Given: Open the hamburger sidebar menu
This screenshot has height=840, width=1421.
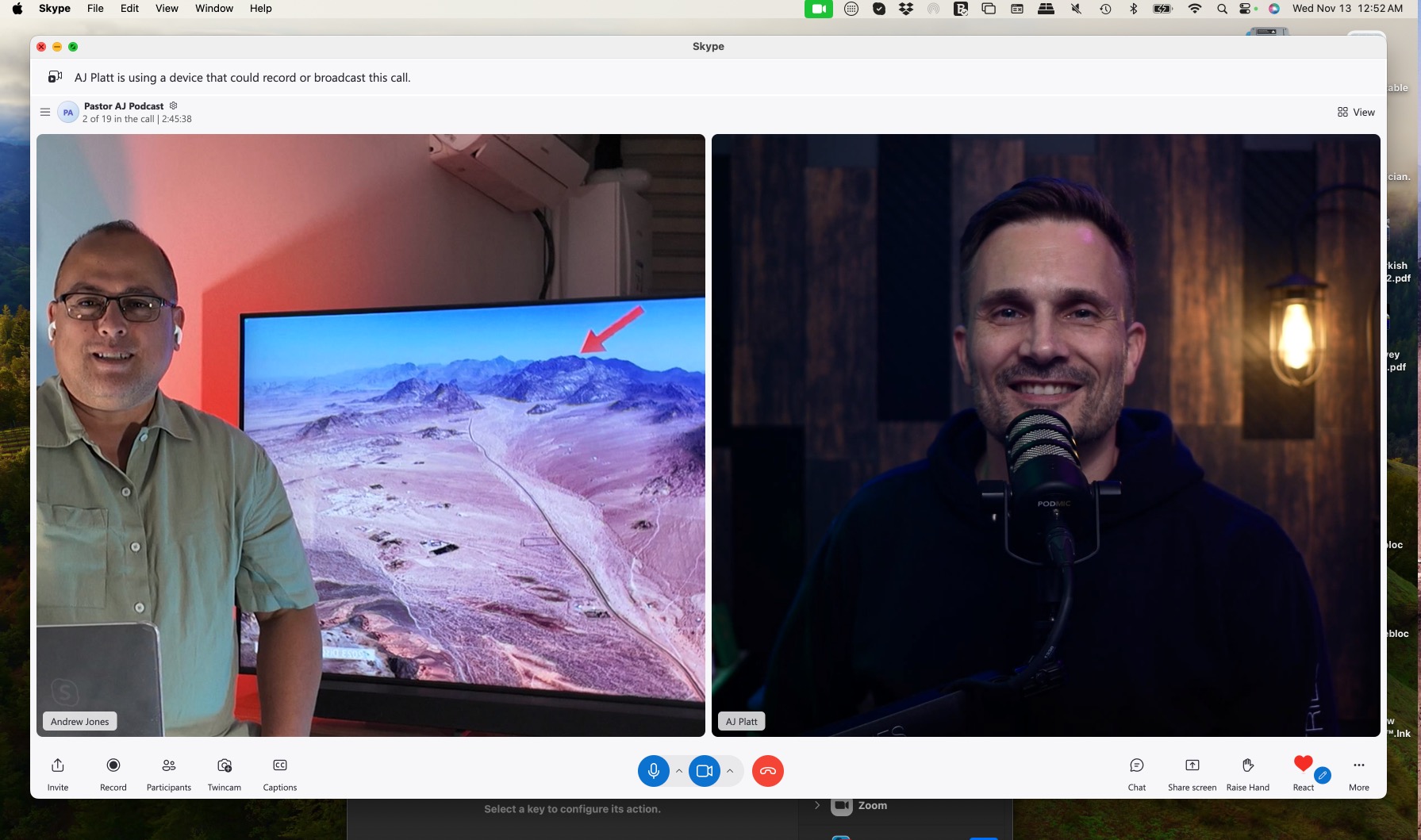Looking at the screenshot, I should 45,112.
